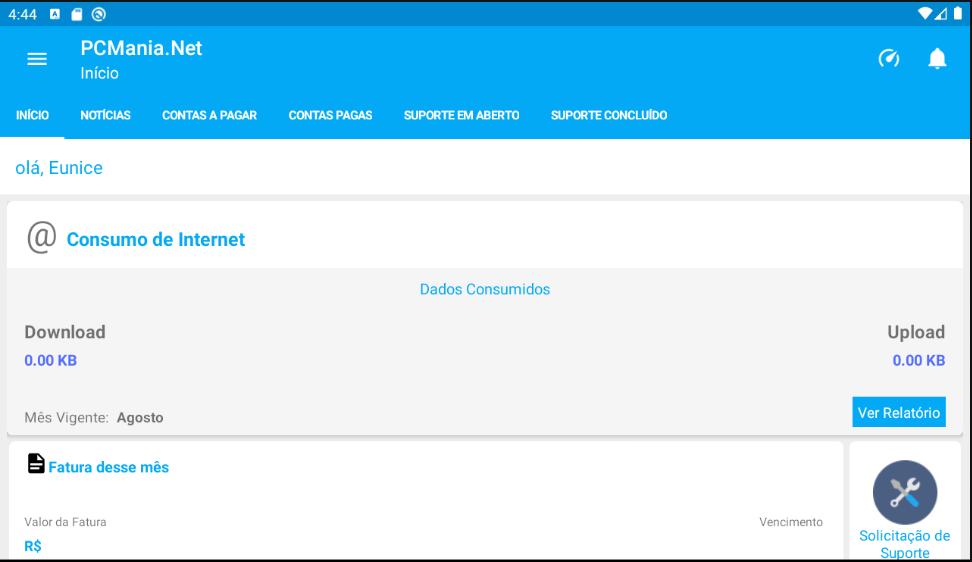Tap the cellular signal status icon
This screenshot has height=562, width=972.
(941, 14)
